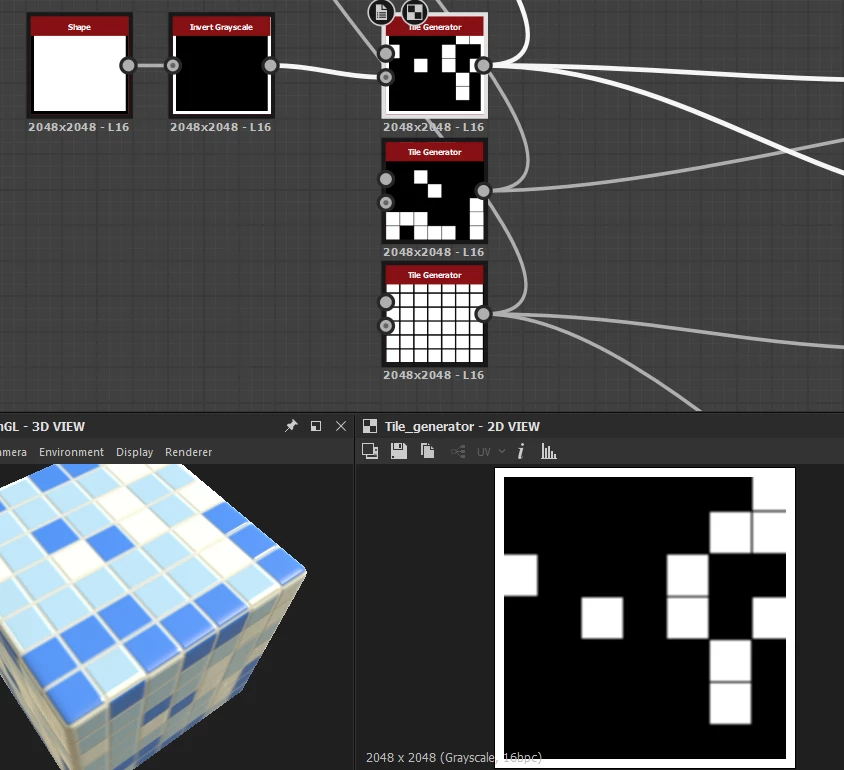Maximize the 3D View panel
The width and height of the screenshot is (844, 770).
316,426
